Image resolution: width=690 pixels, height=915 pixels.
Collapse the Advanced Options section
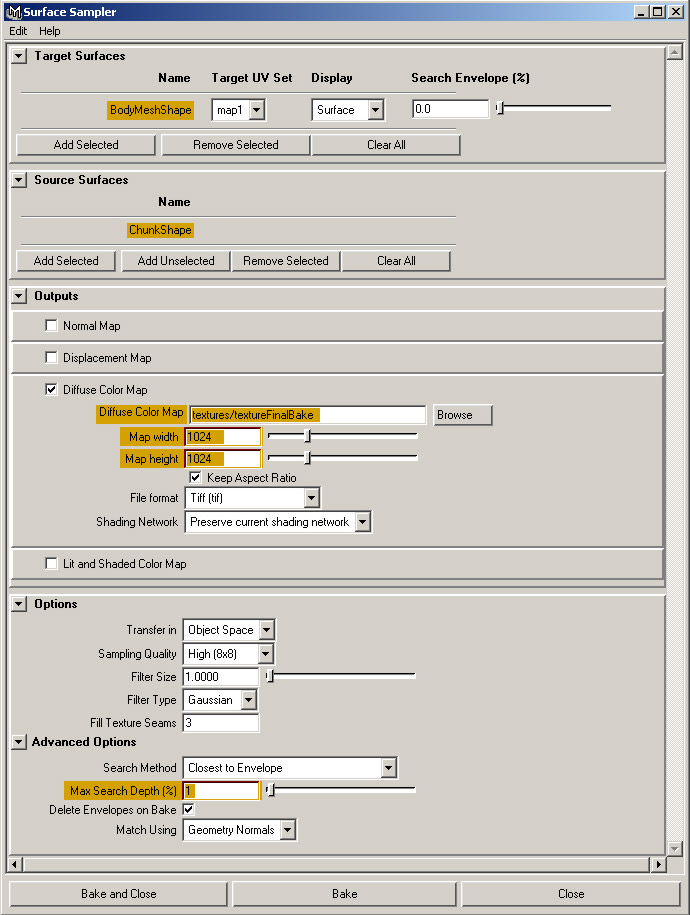(19, 742)
